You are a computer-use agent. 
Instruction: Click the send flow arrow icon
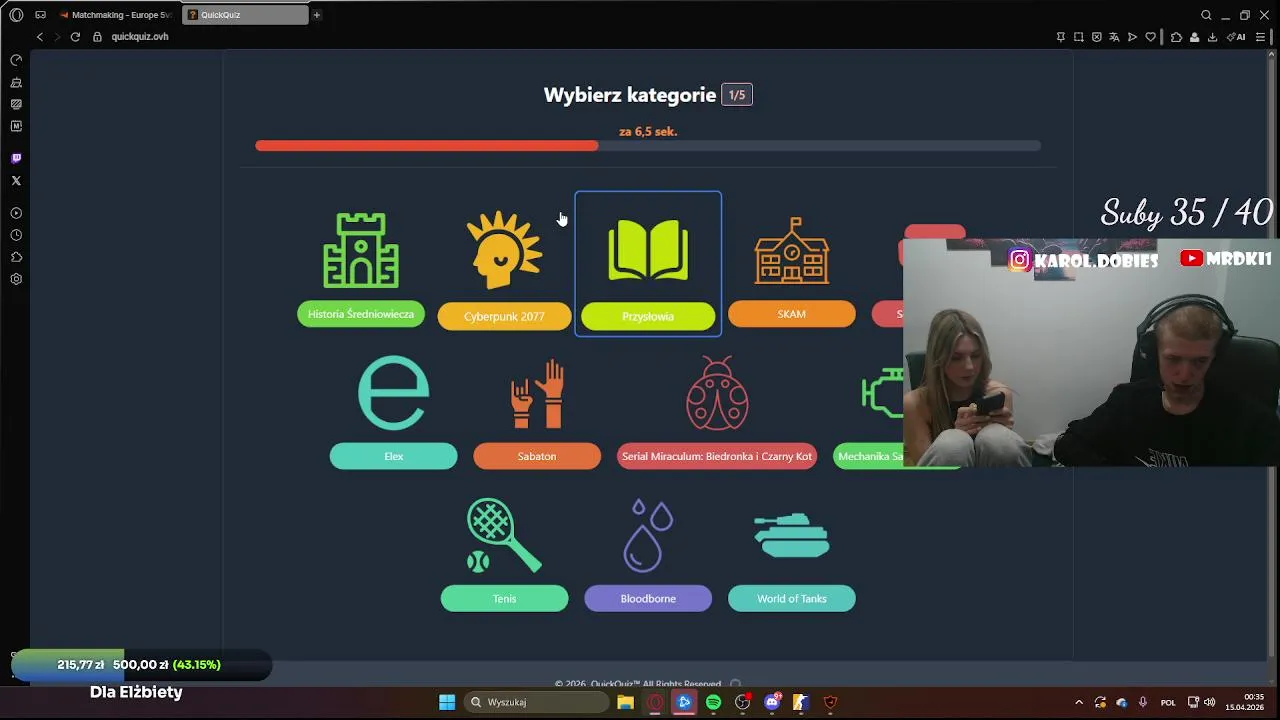click(x=1132, y=37)
